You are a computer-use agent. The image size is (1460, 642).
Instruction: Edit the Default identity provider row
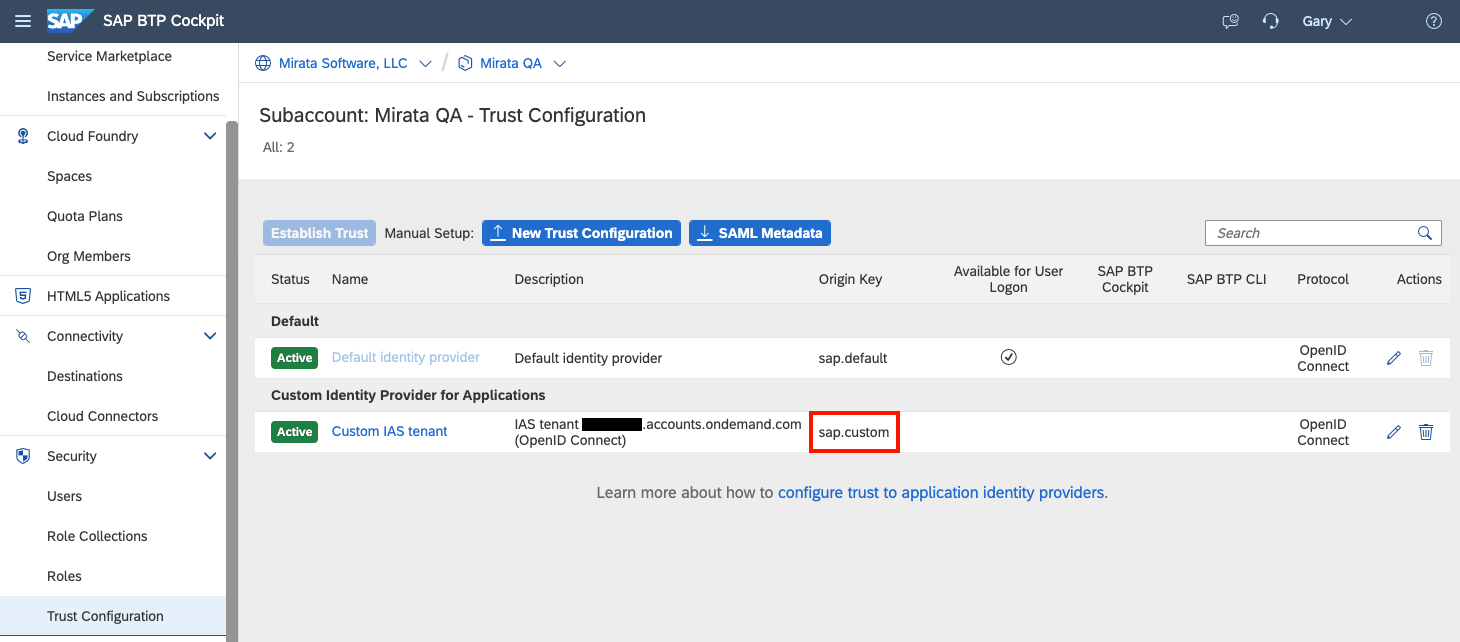coord(1394,358)
